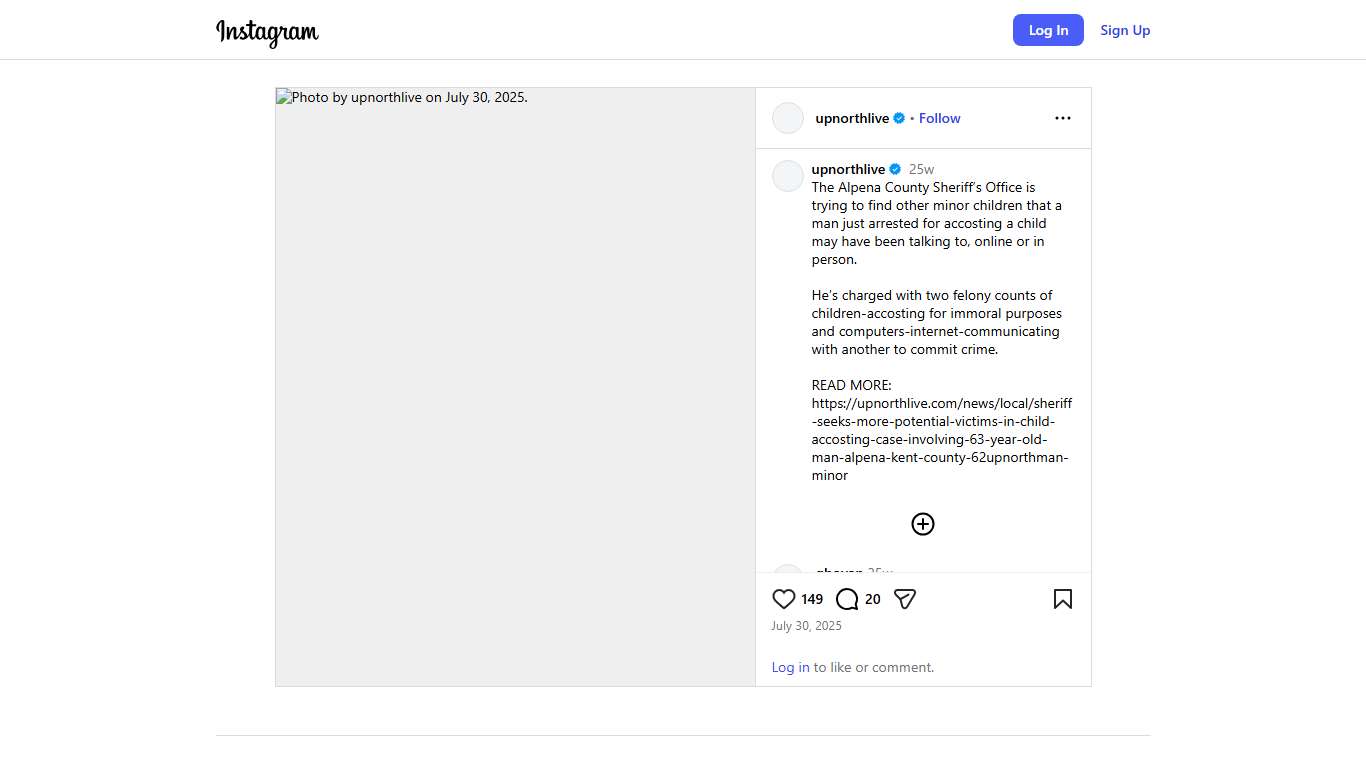This screenshot has height=768, width=1366.
Task: Follow the upnorthlive account
Action: coord(939,118)
